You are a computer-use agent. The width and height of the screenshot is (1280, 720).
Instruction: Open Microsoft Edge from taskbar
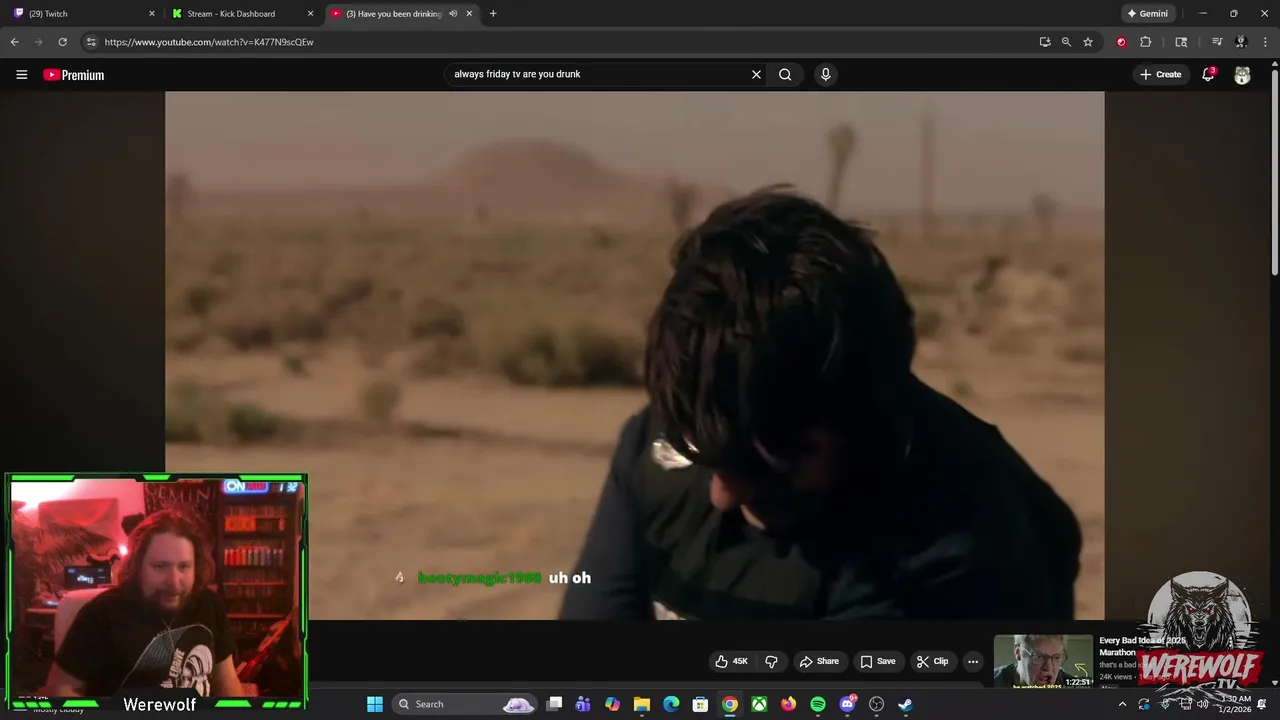(x=671, y=704)
